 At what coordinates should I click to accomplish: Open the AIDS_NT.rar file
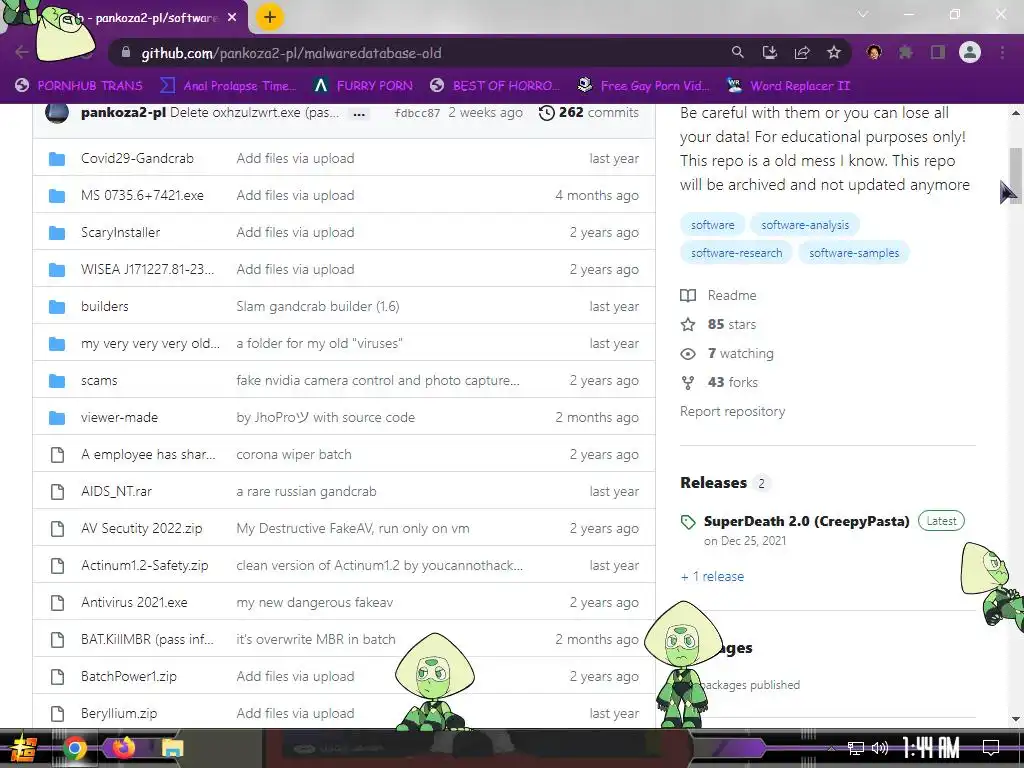[116, 491]
